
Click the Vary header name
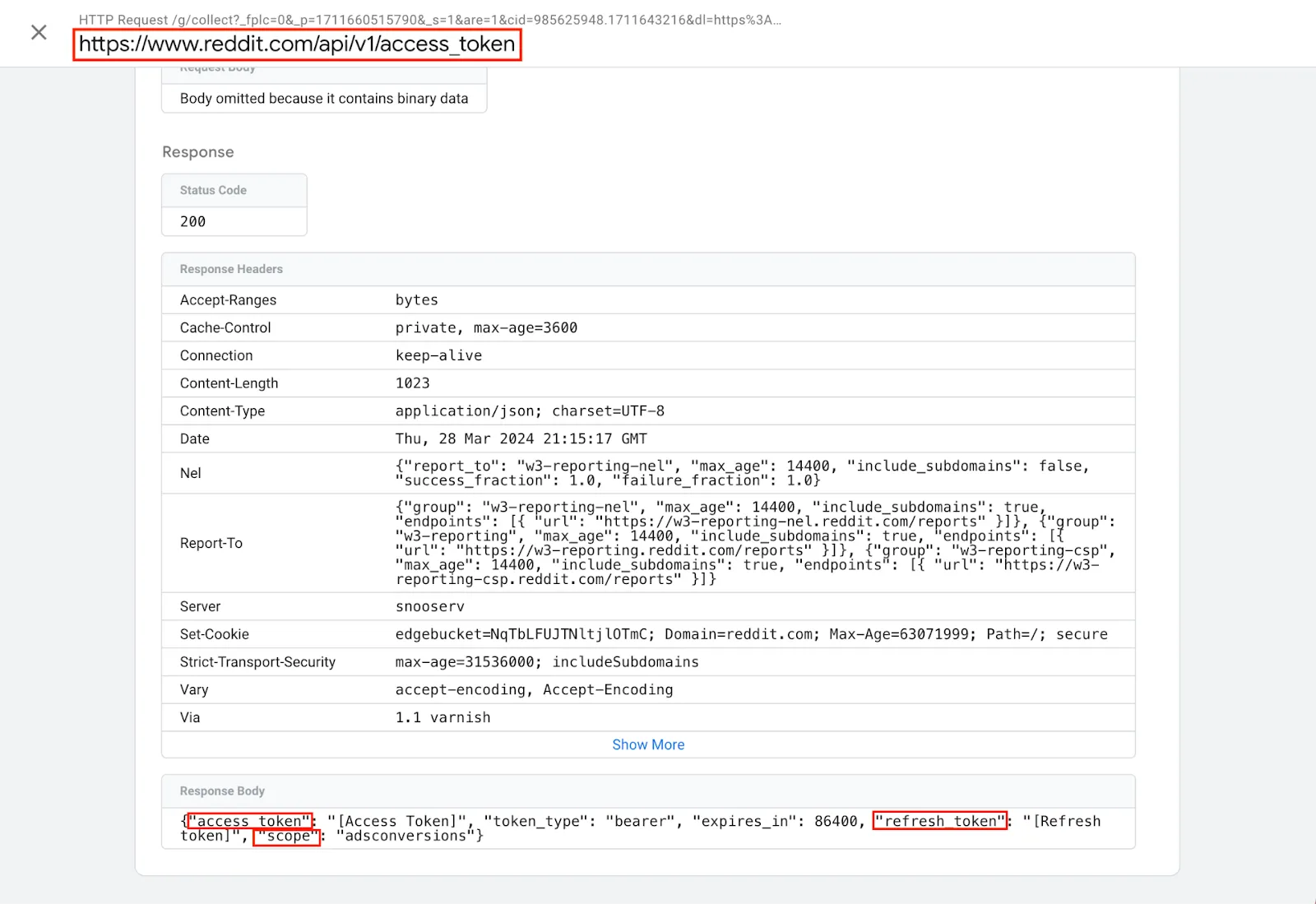coord(194,690)
